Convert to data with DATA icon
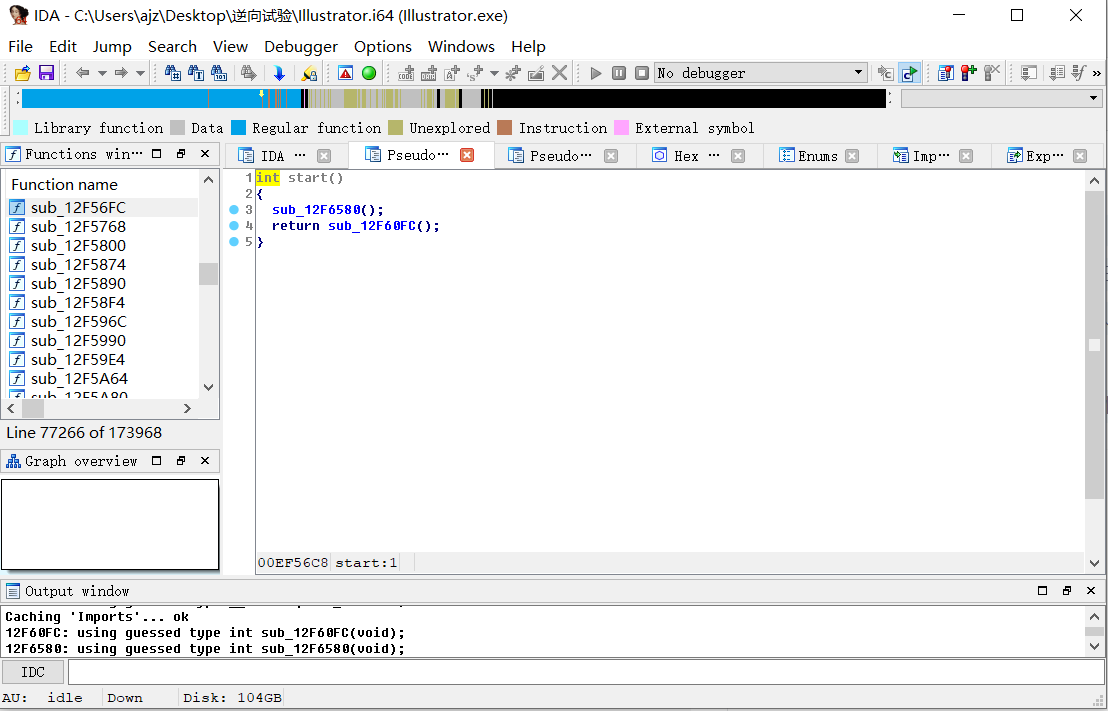Image resolution: width=1108 pixels, height=711 pixels. (429, 73)
